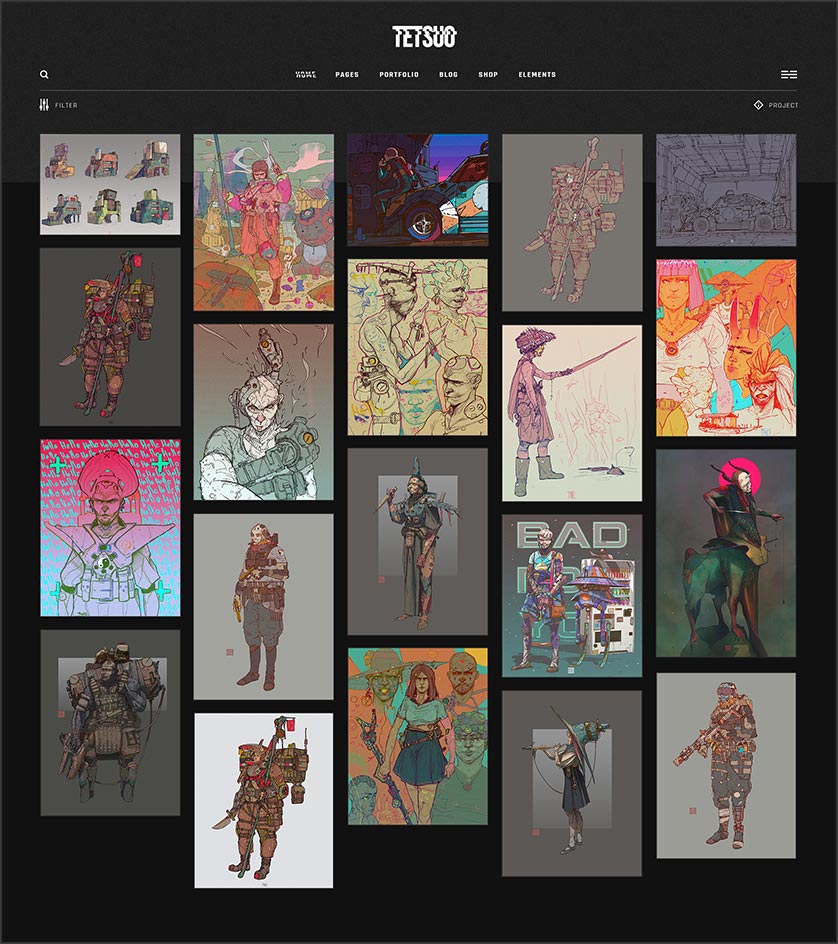838x944 pixels.
Task: Go to the Blog page
Action: [448, 75]
